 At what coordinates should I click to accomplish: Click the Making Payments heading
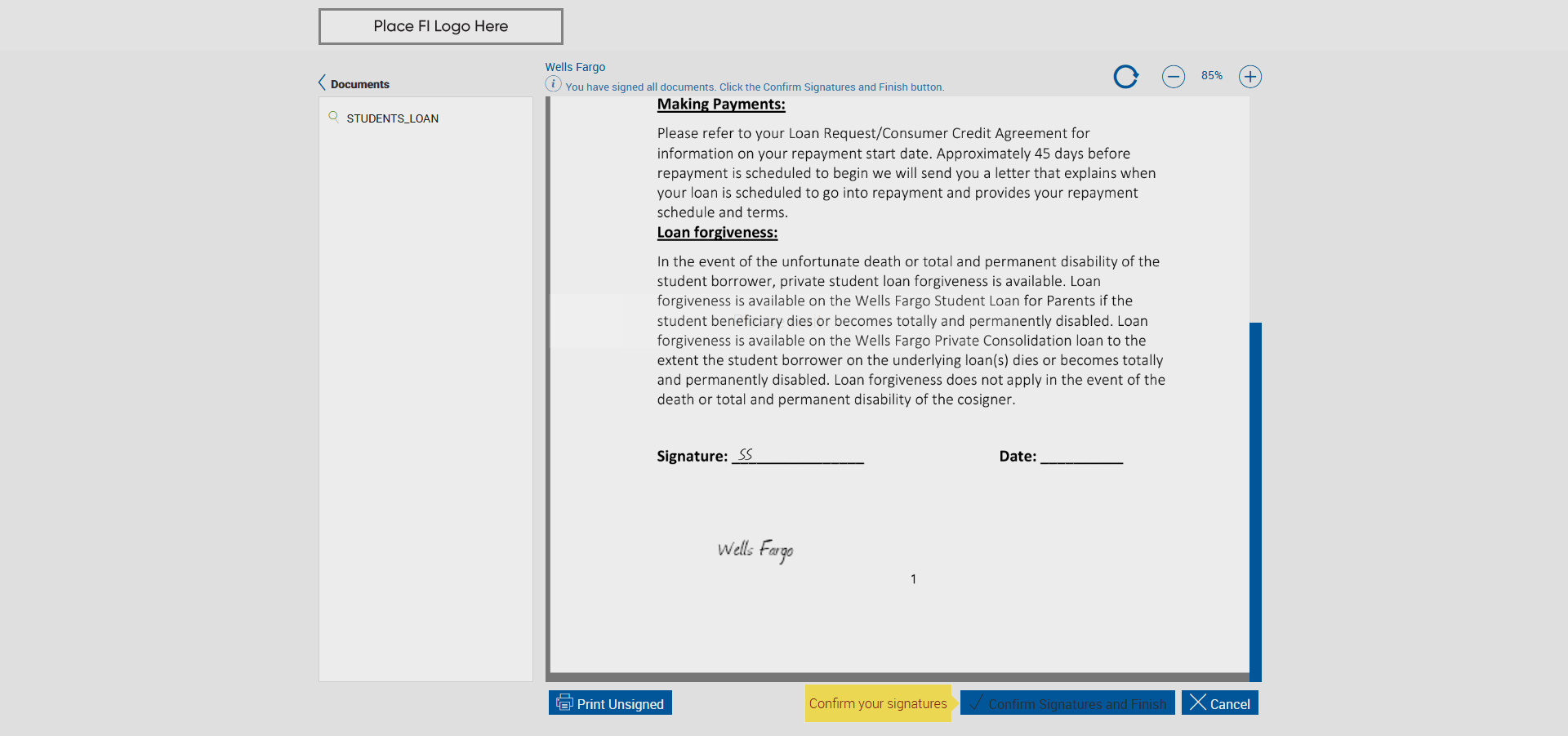tap(721, 105)
